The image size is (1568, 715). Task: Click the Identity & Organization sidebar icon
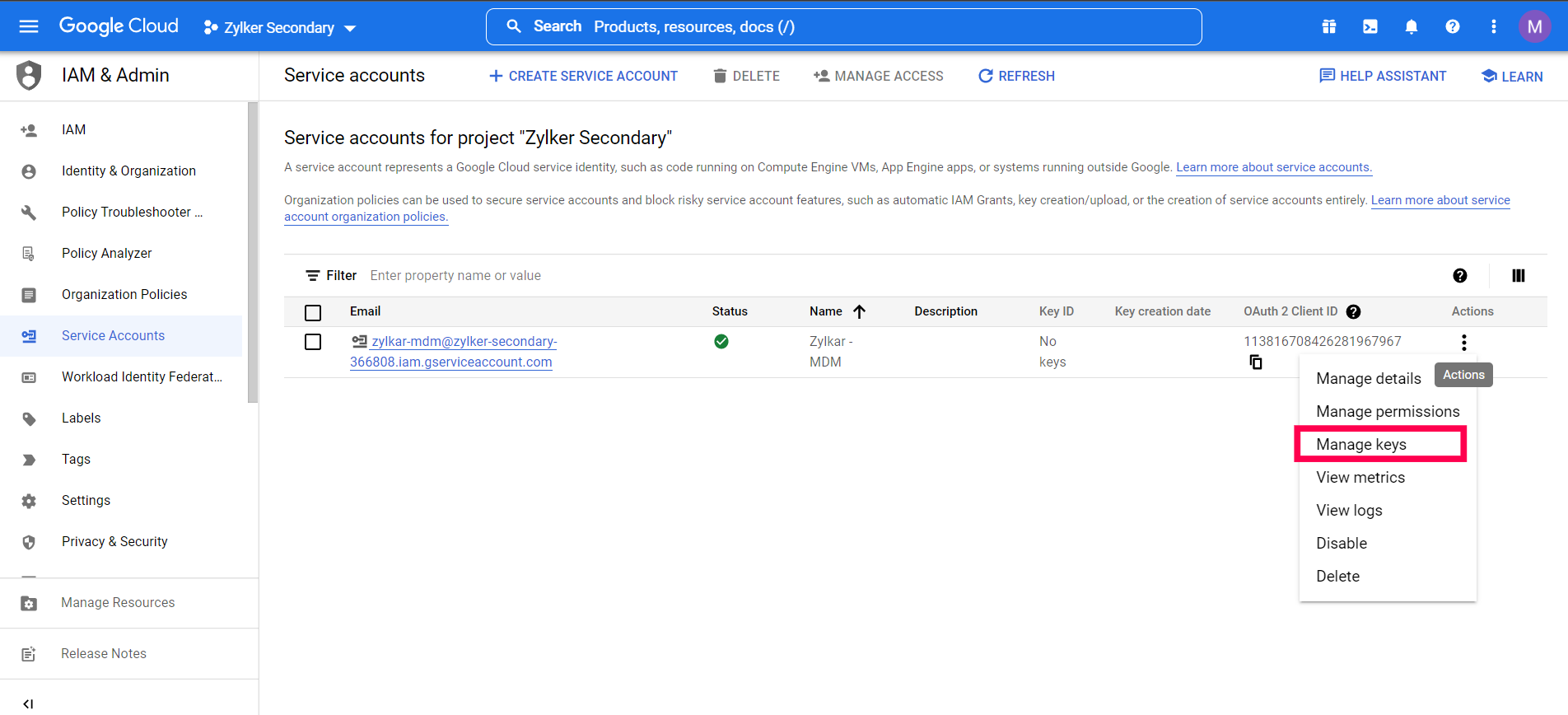point(29,171)
